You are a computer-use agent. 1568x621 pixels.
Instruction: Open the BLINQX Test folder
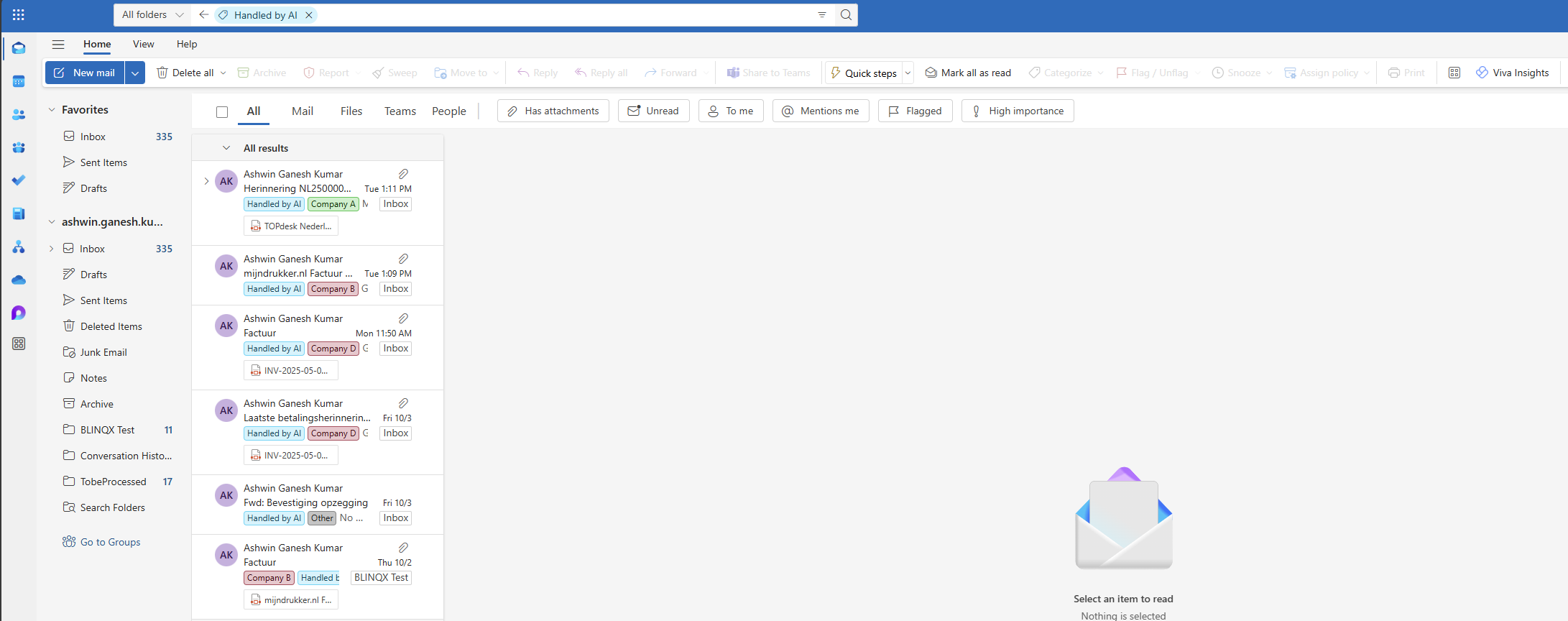pyautogui.click(x=112, y=430)
